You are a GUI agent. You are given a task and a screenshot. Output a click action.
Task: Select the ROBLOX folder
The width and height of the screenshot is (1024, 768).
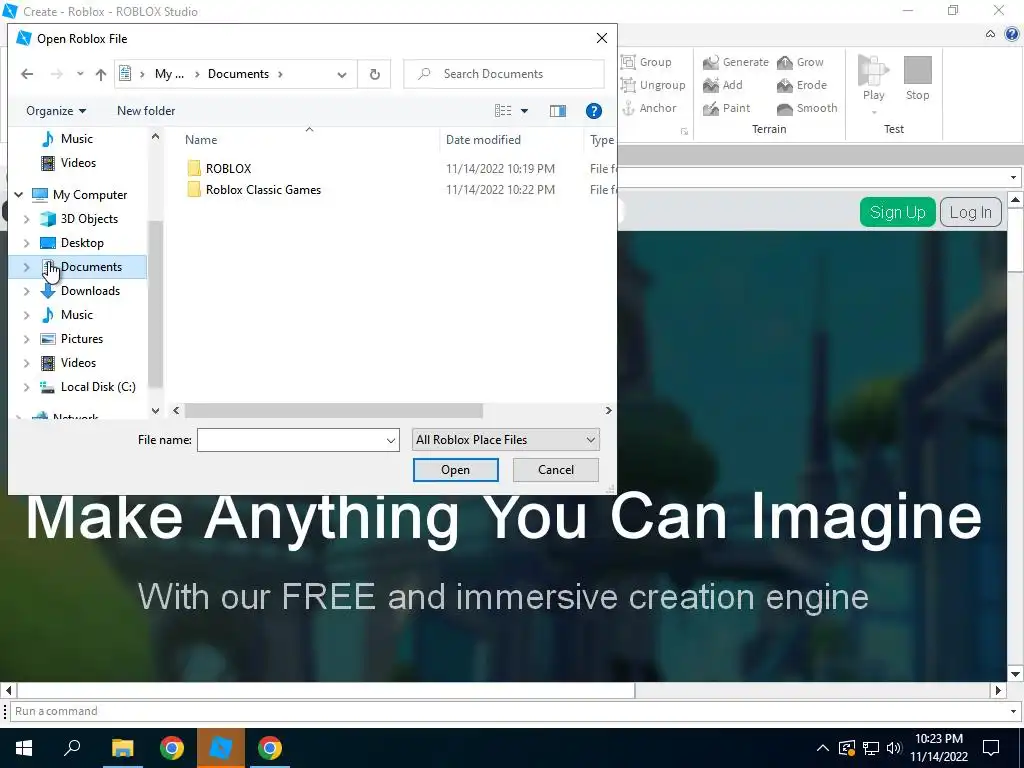228,168
